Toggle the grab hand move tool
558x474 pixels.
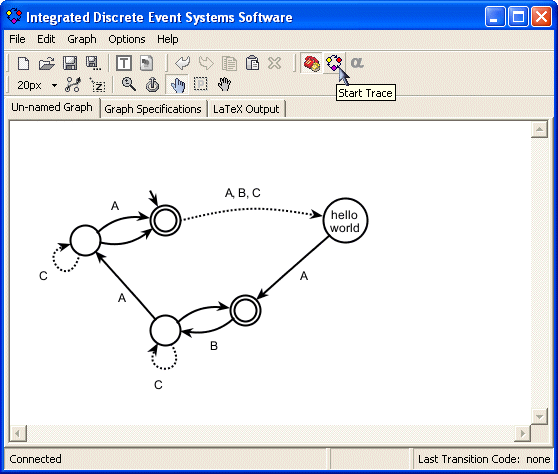[224, 85]
